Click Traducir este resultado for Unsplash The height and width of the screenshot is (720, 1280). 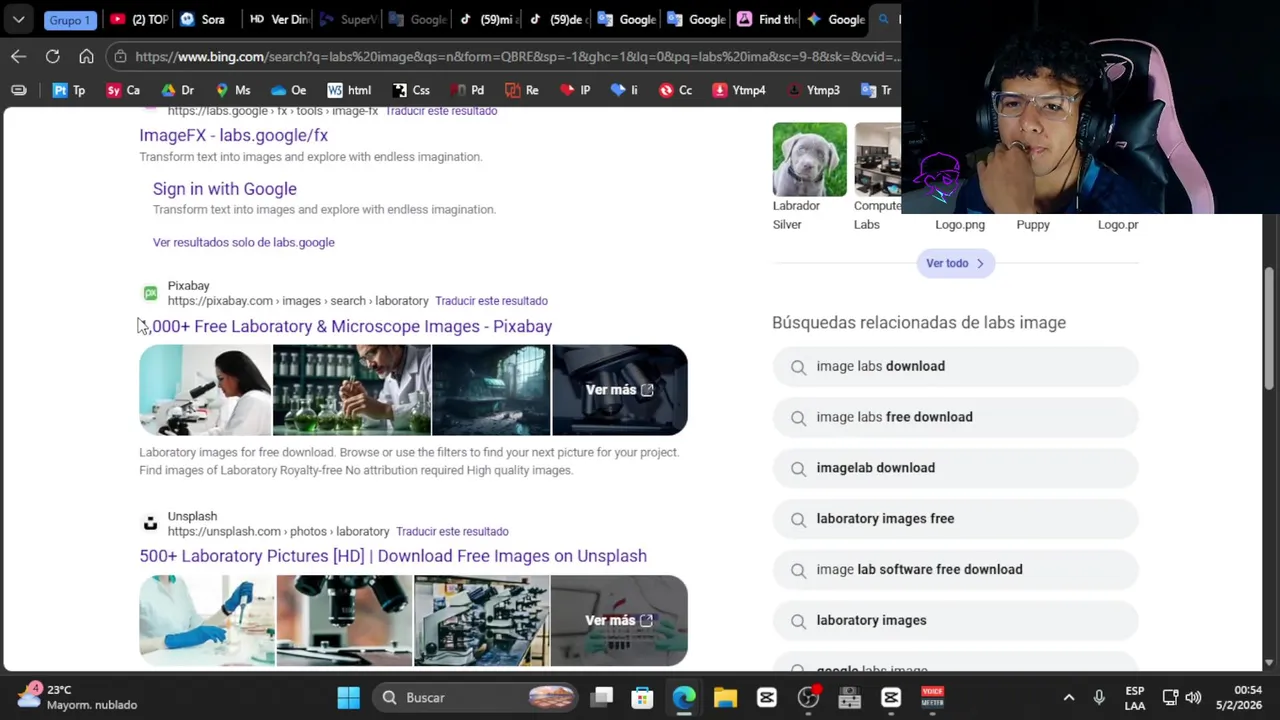[x=452, y=531]
